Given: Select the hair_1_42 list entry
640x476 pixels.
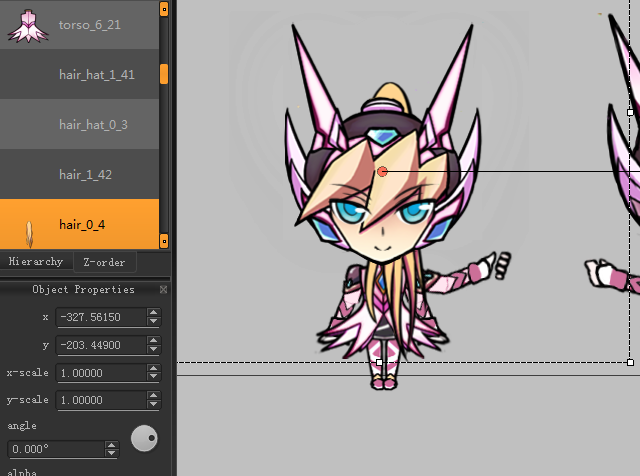Looking at the screenshot, I should click(85, 174).
